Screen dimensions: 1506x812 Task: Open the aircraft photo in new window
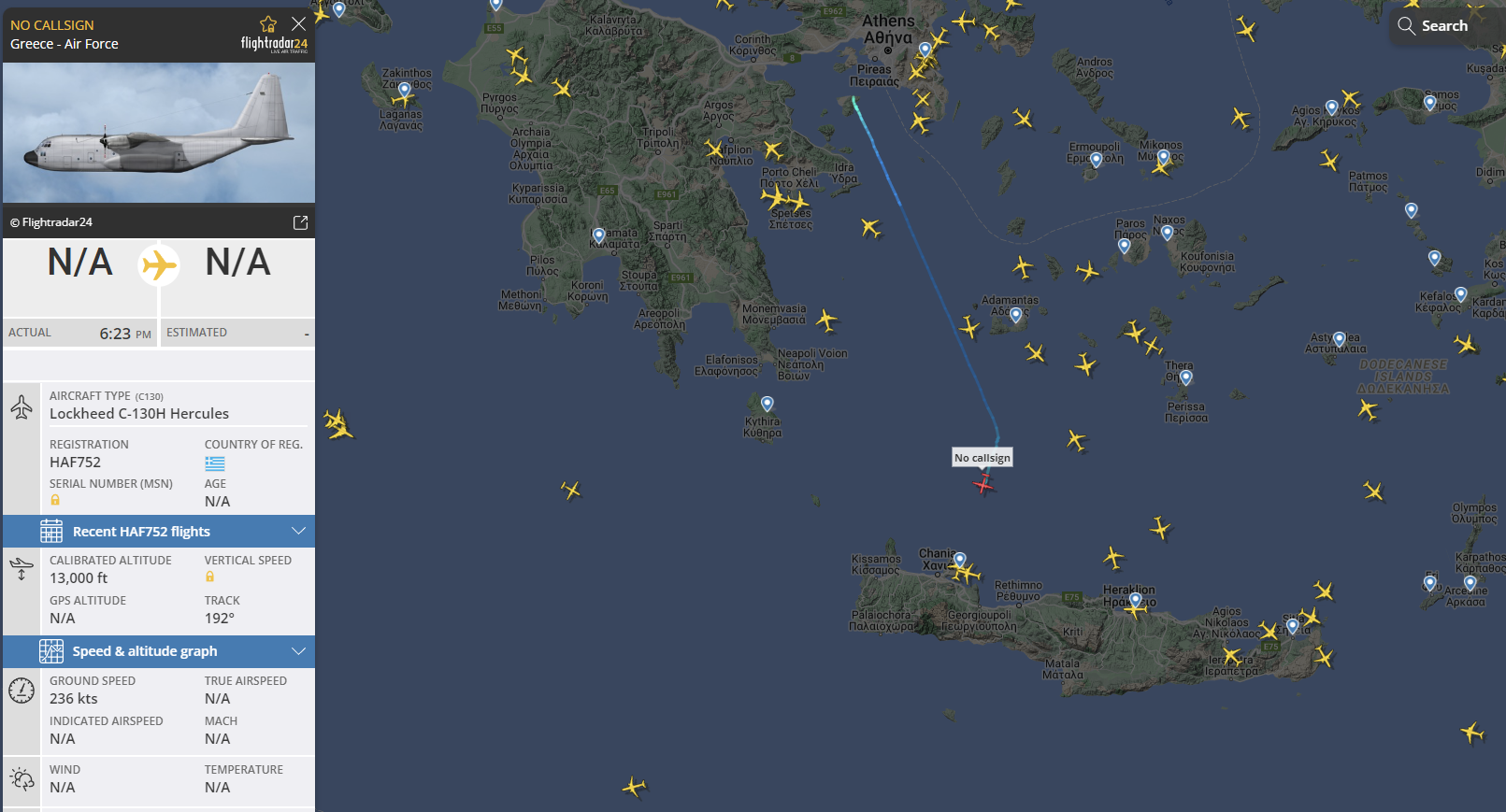point(300,222)
